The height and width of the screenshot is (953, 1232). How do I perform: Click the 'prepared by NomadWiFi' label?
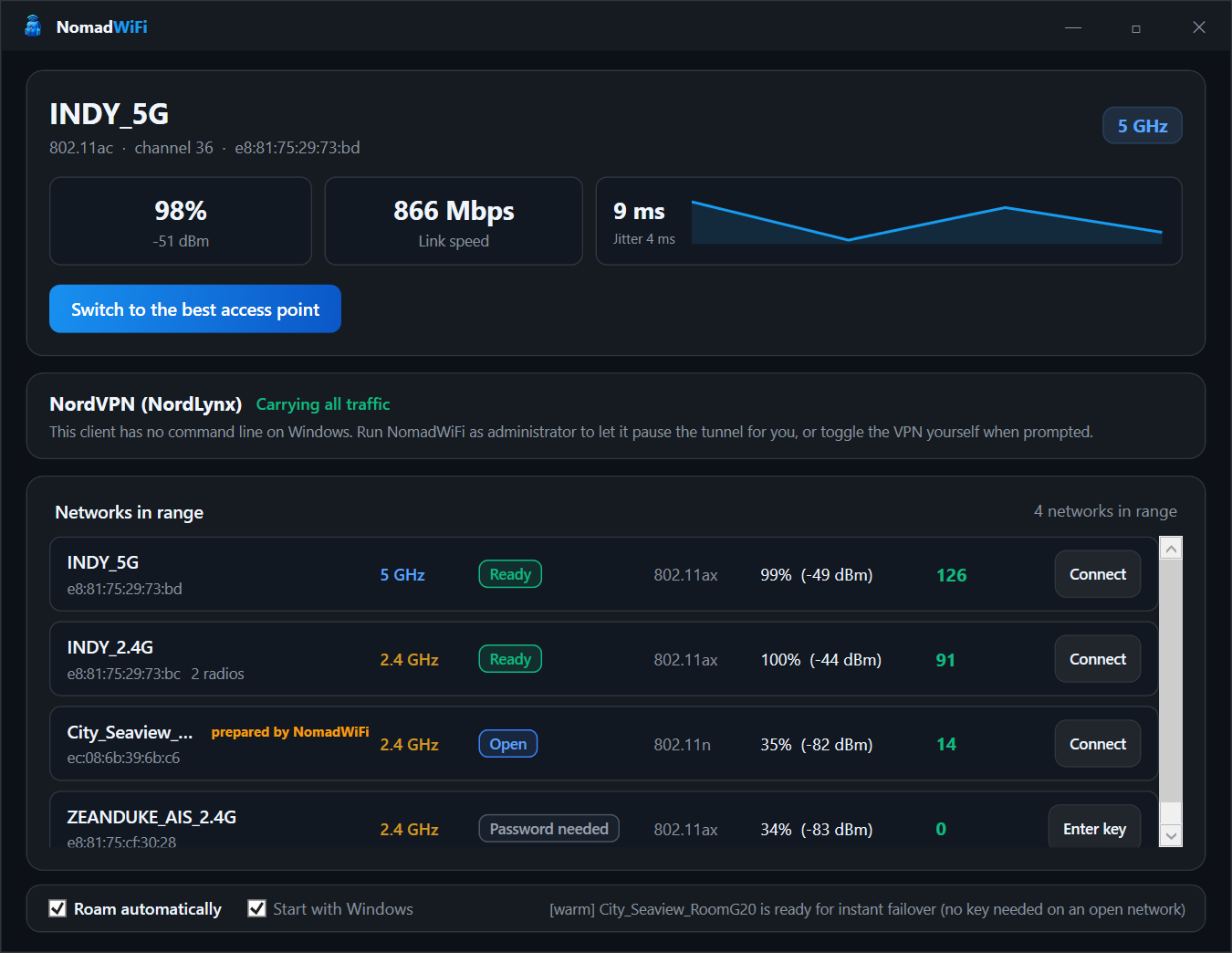(x=290, y=732)
